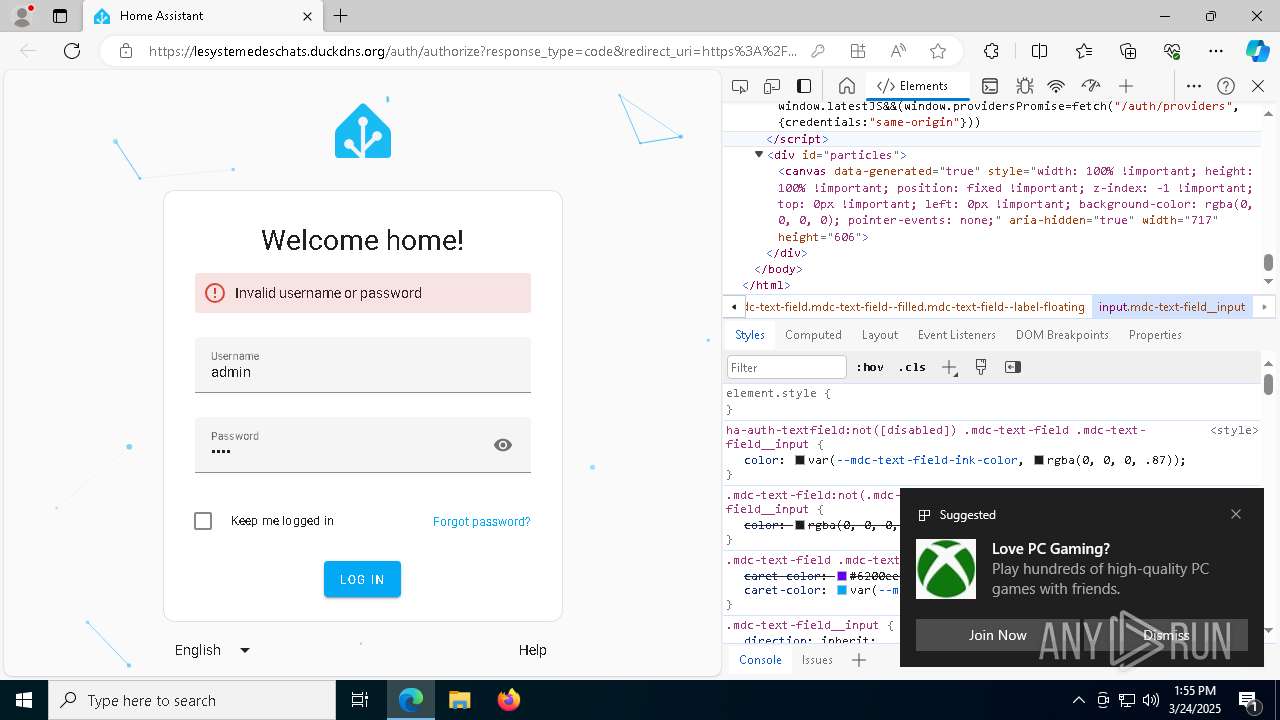Open Collections icon in Edge toolbar
Screen dimensions: 1280x720
[x=1128, y=51]
